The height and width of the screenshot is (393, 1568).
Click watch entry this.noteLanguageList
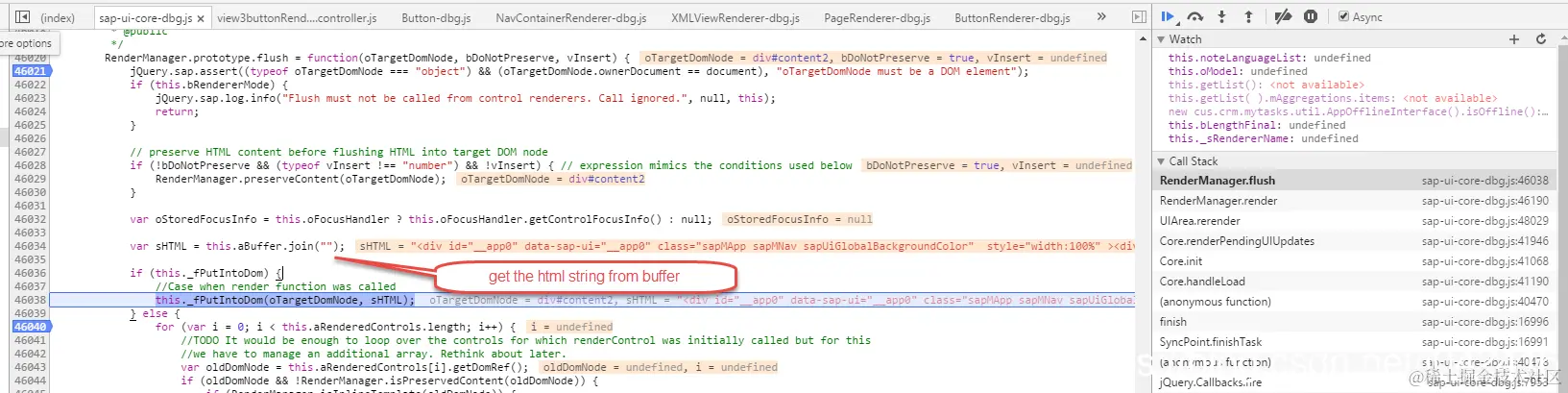tap(1269, 58)
